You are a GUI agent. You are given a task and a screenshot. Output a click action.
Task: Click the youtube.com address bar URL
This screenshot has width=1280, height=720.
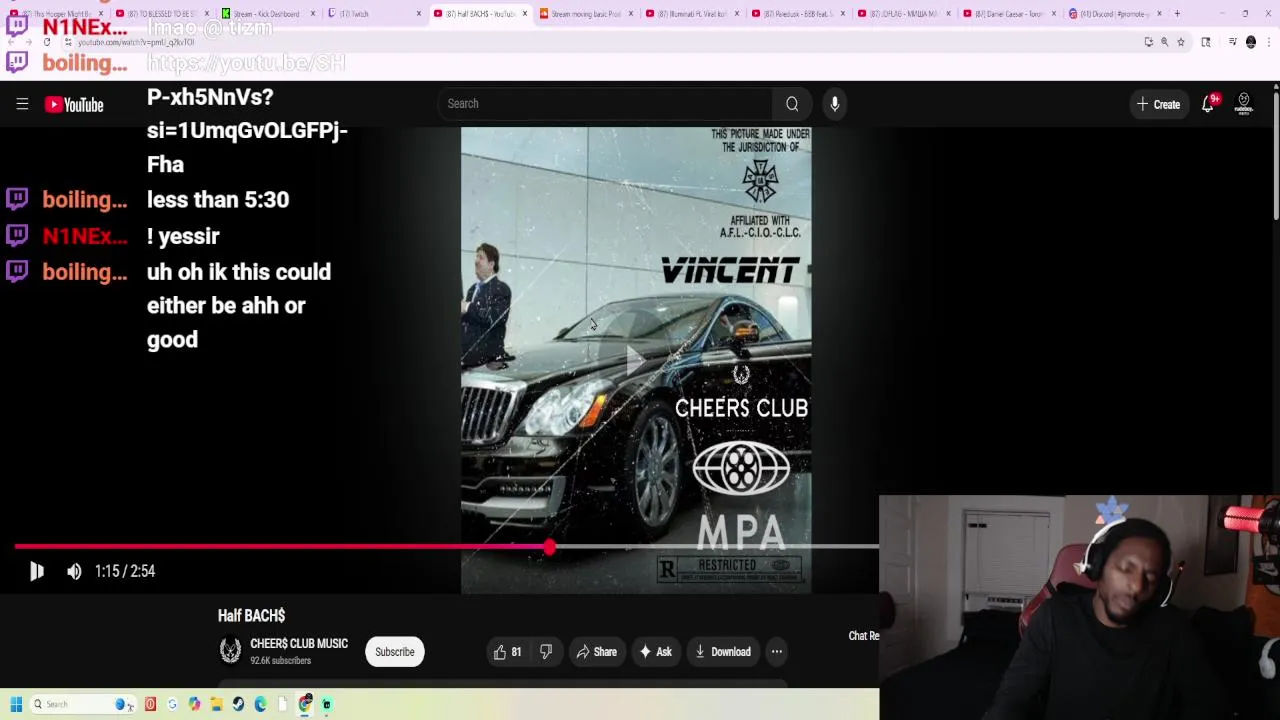tap(136, 42)
